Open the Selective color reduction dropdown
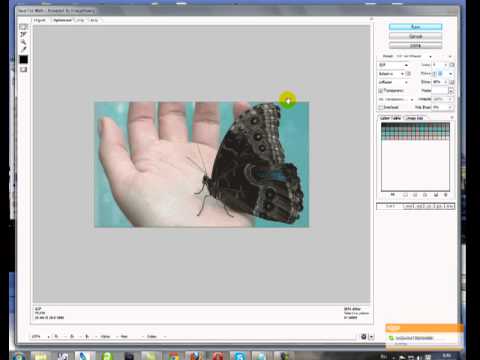The height and width of the screenshot is (360, 480). click(x=391, y=73)
